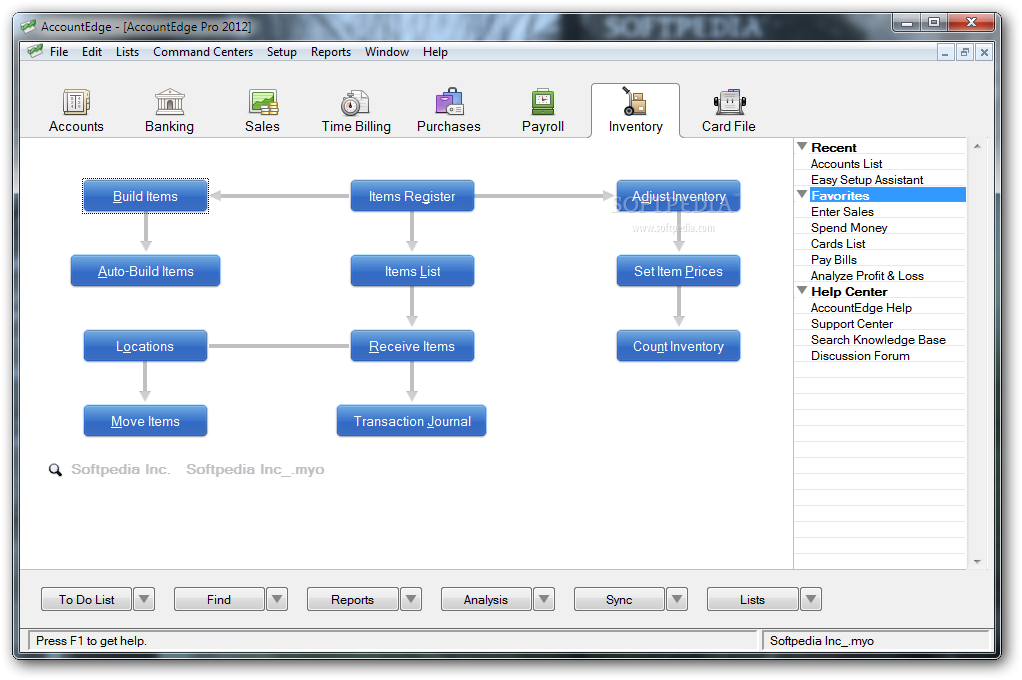1022x680 pixels.
Task: Click the Build Items button
Action: pos(145,196)
